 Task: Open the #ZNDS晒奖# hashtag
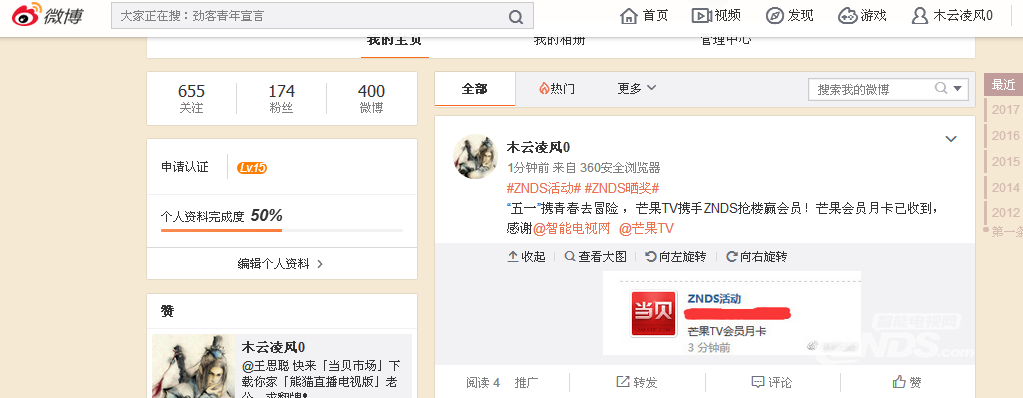tap(622, 188)
